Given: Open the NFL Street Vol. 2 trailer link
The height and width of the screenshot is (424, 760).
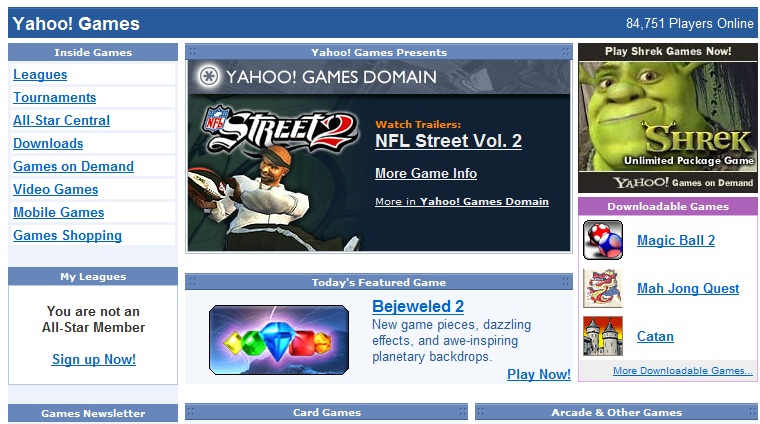Looking at the screenshot, I should pos(448,142).
